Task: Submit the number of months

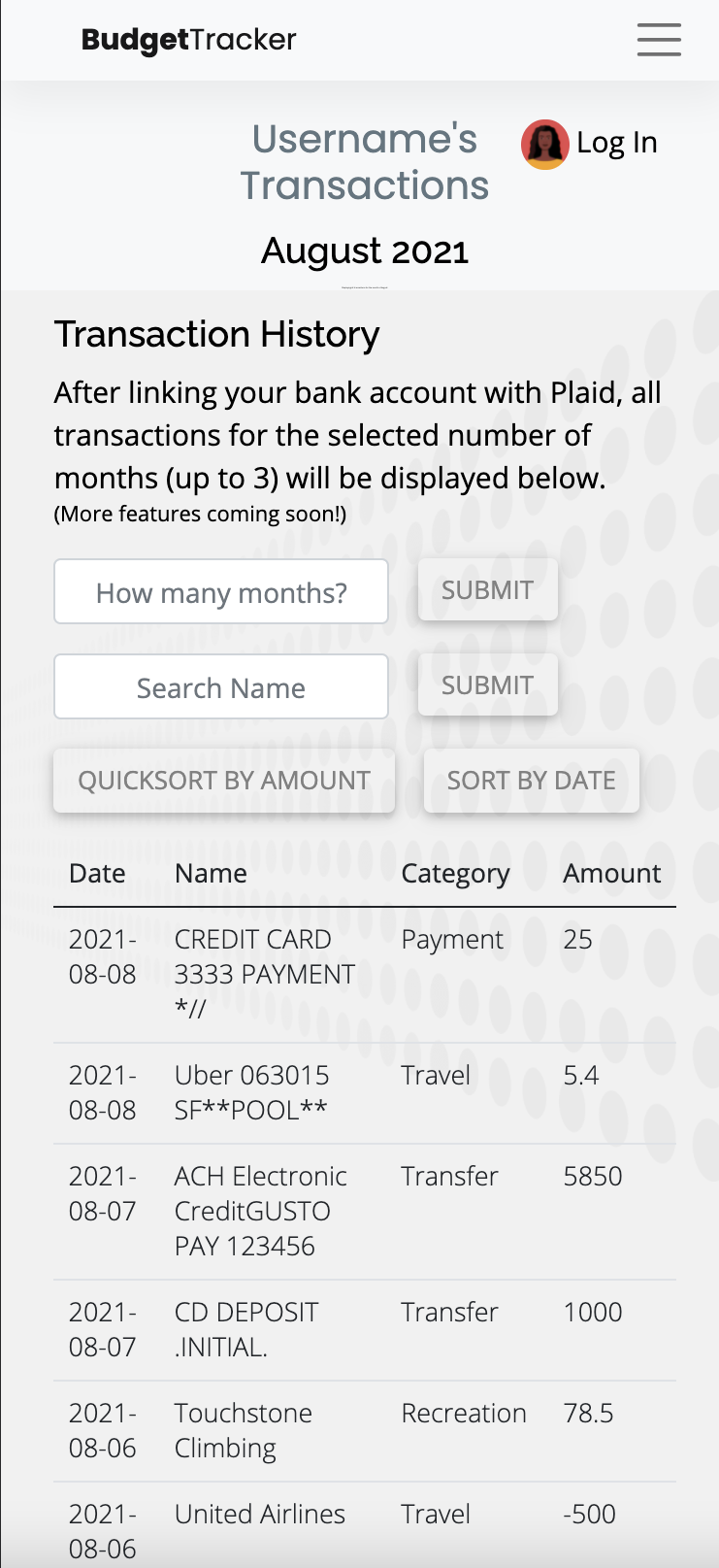Action: click(x=487, y=588)
